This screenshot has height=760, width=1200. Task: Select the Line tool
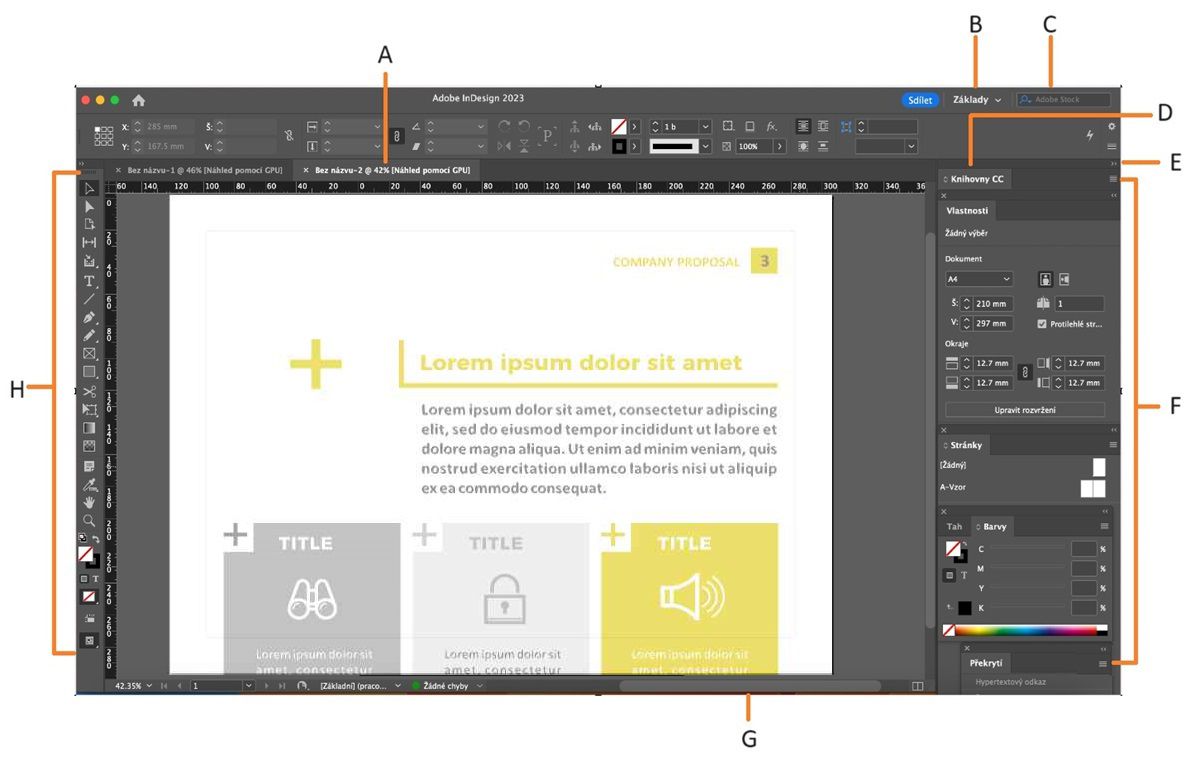point(89,299)
